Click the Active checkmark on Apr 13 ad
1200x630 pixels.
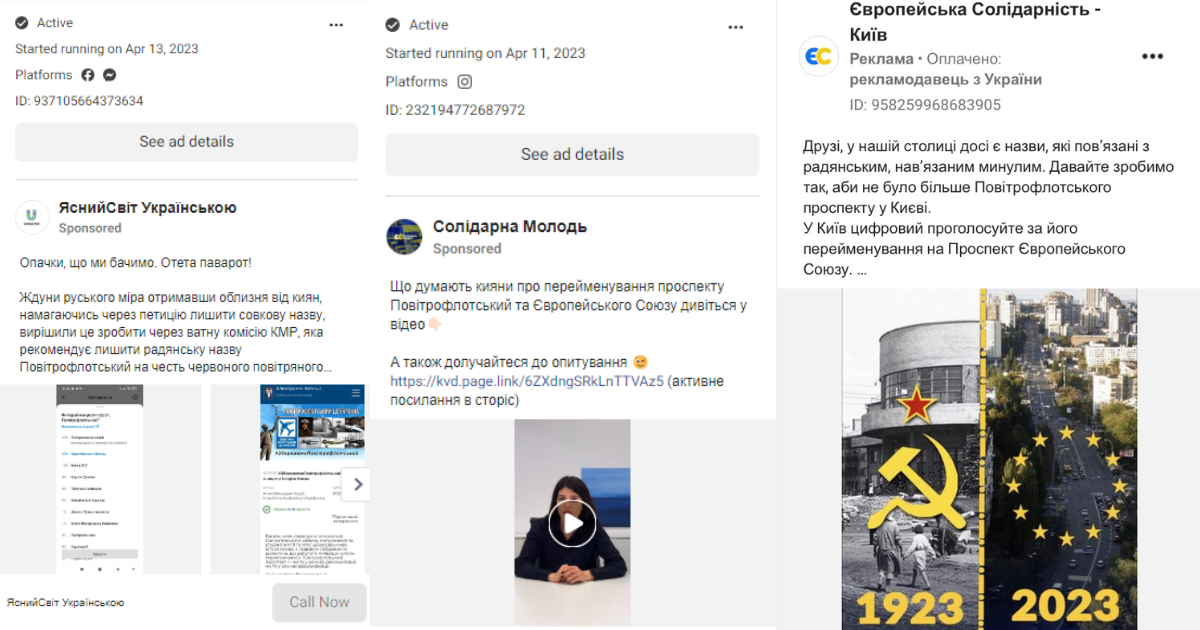pos(22,23)
